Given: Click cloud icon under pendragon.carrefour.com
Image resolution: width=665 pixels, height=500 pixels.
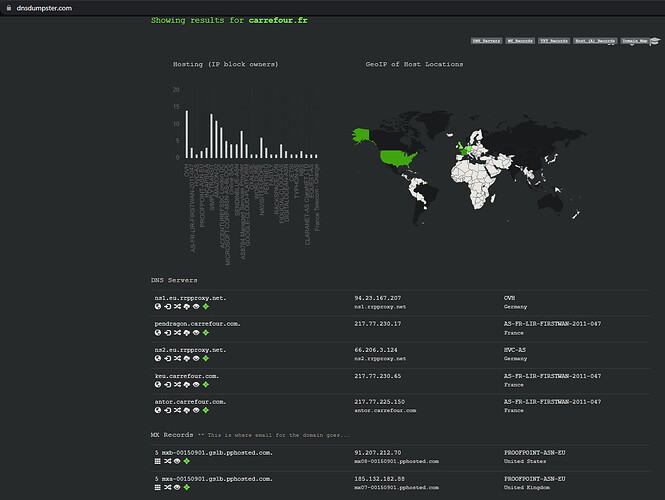Looking at the screenshot, I should point(187,333).
